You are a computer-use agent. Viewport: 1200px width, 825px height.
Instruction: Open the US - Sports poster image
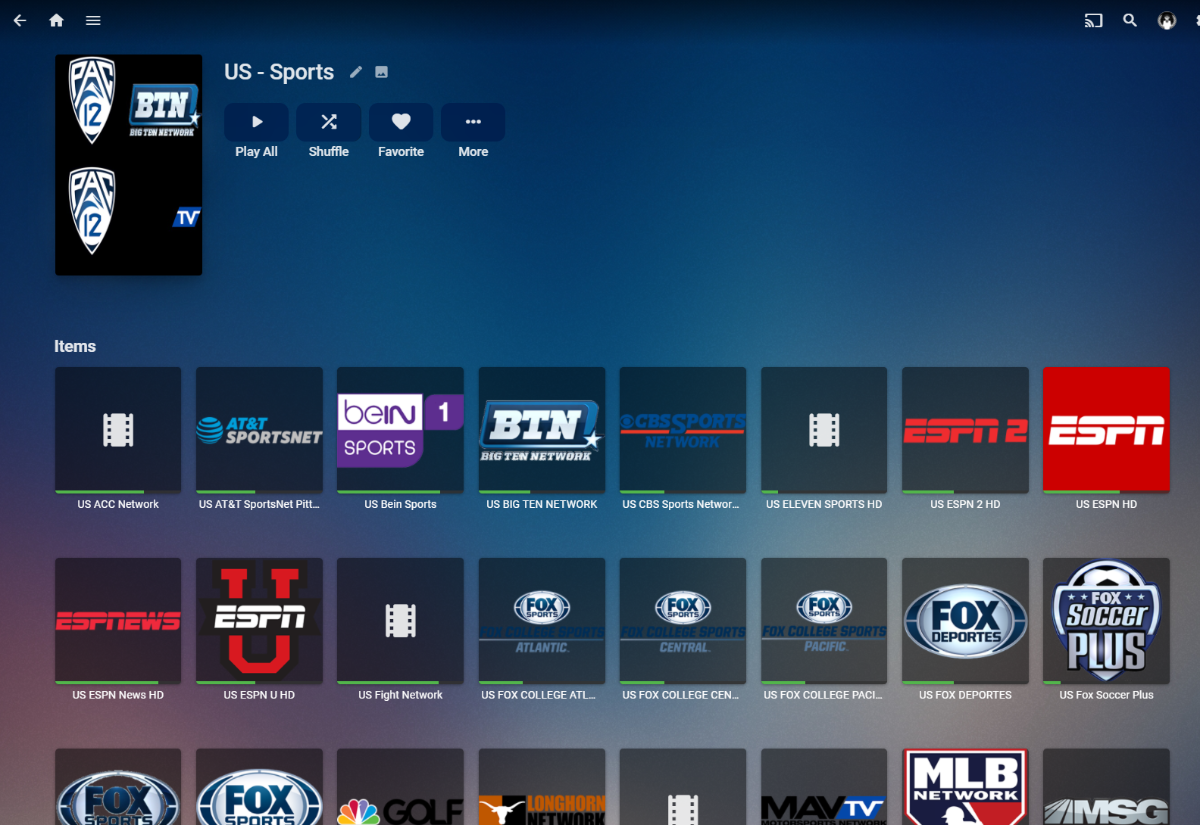click(129, 165)
